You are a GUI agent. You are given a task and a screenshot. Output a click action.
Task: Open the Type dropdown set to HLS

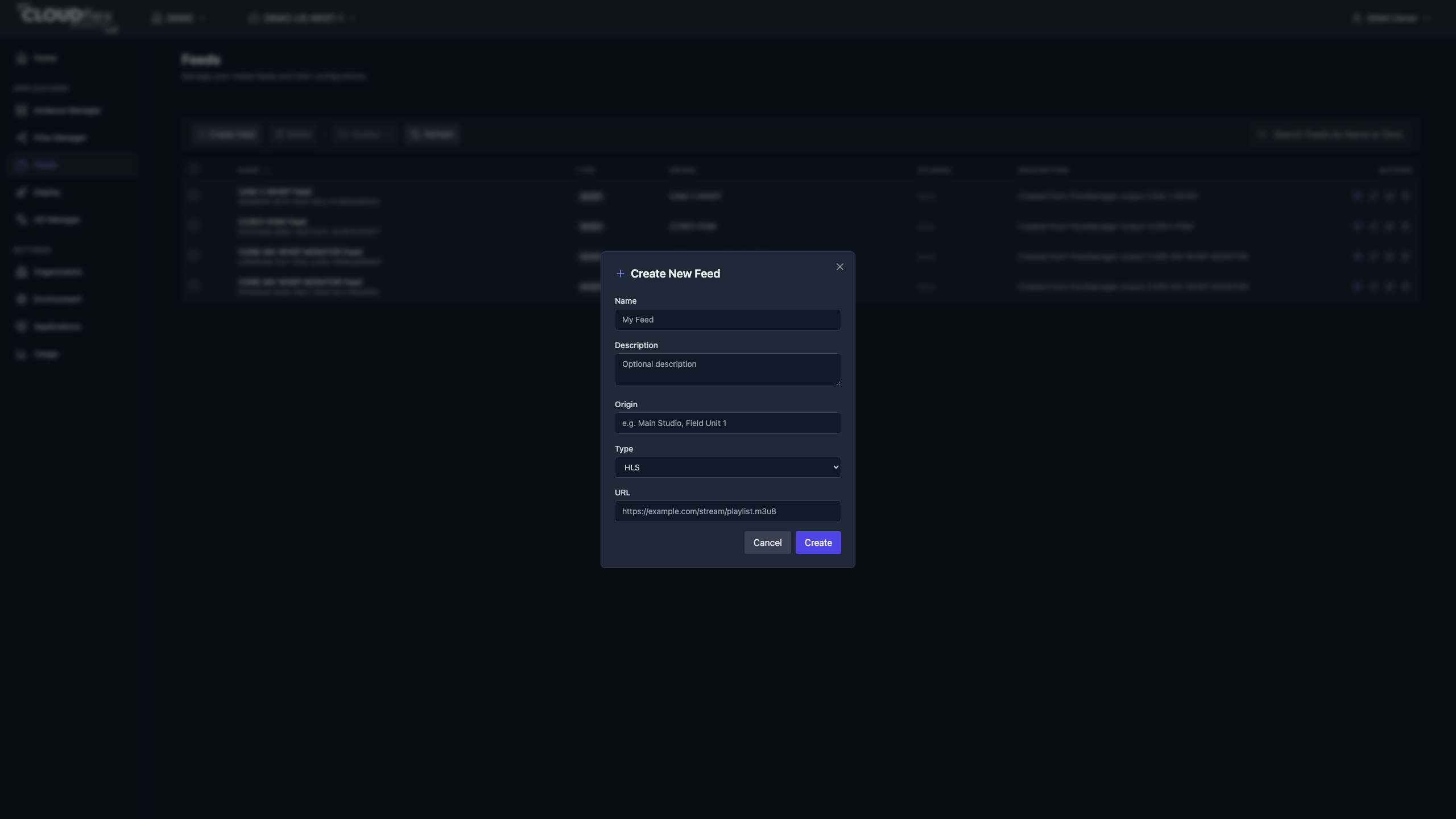pyautogui.click(x=727, y=468)
